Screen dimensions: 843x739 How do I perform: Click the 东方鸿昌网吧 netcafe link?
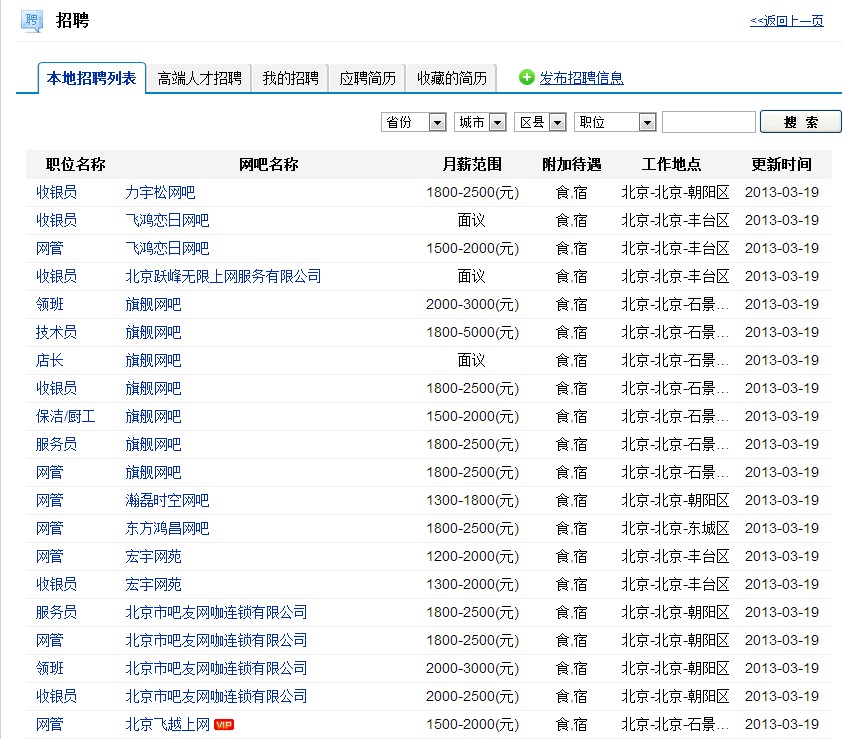[x=167, y=528]
